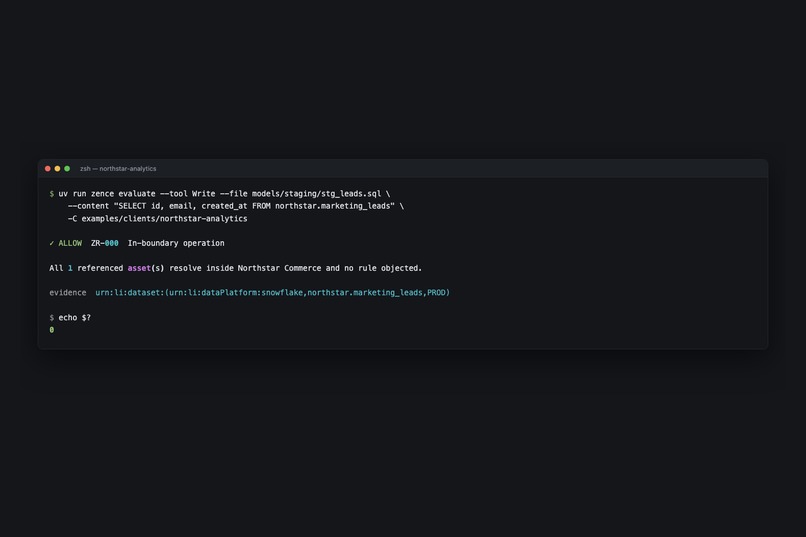Click the 'uv run zence evaluate' command line
Viewport: 806px width, 537px height.
click(224, 194)
